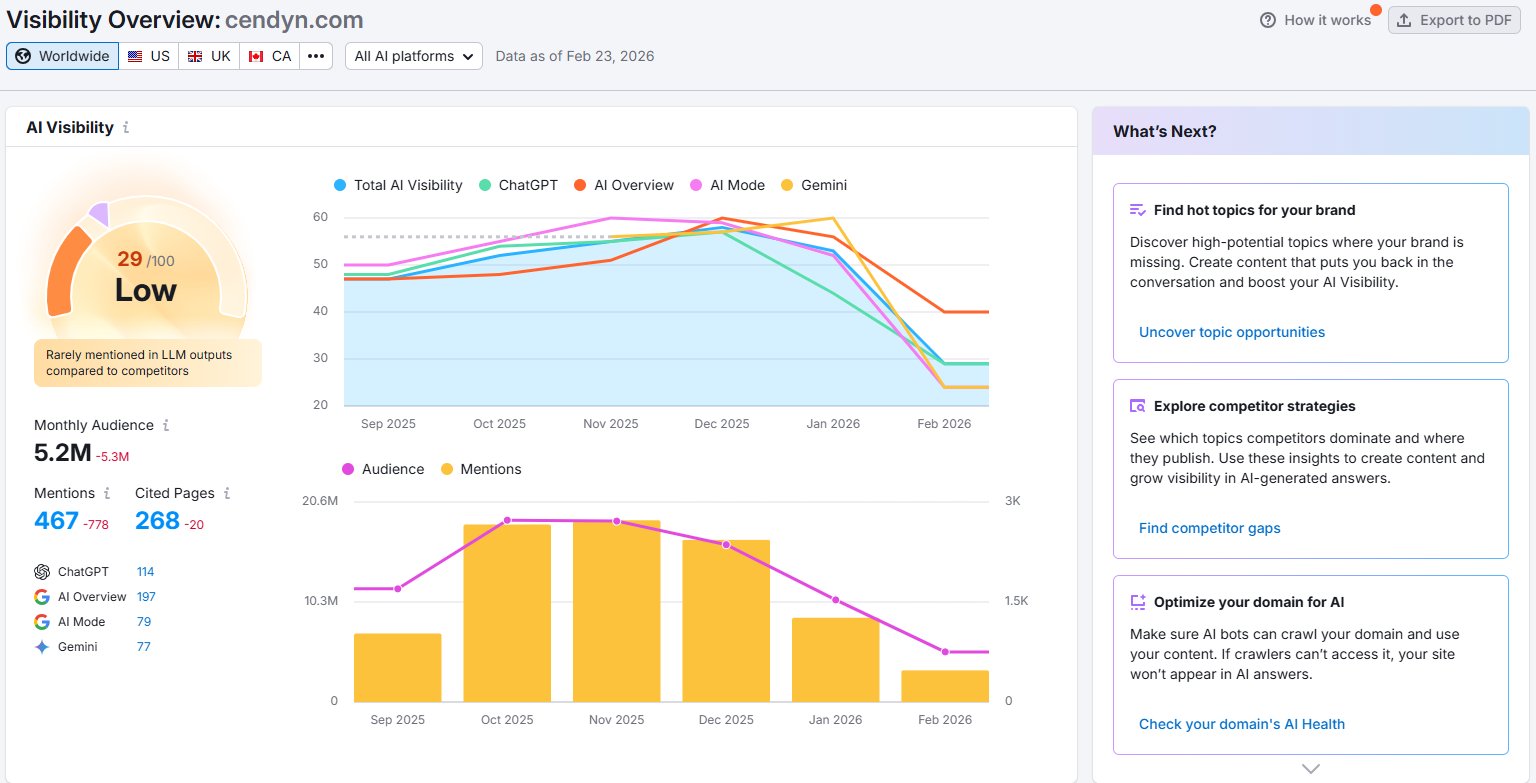The width and height of the screenshot is (1536, 783).
Task: Click the US flag icon
Action: point(135,56)
